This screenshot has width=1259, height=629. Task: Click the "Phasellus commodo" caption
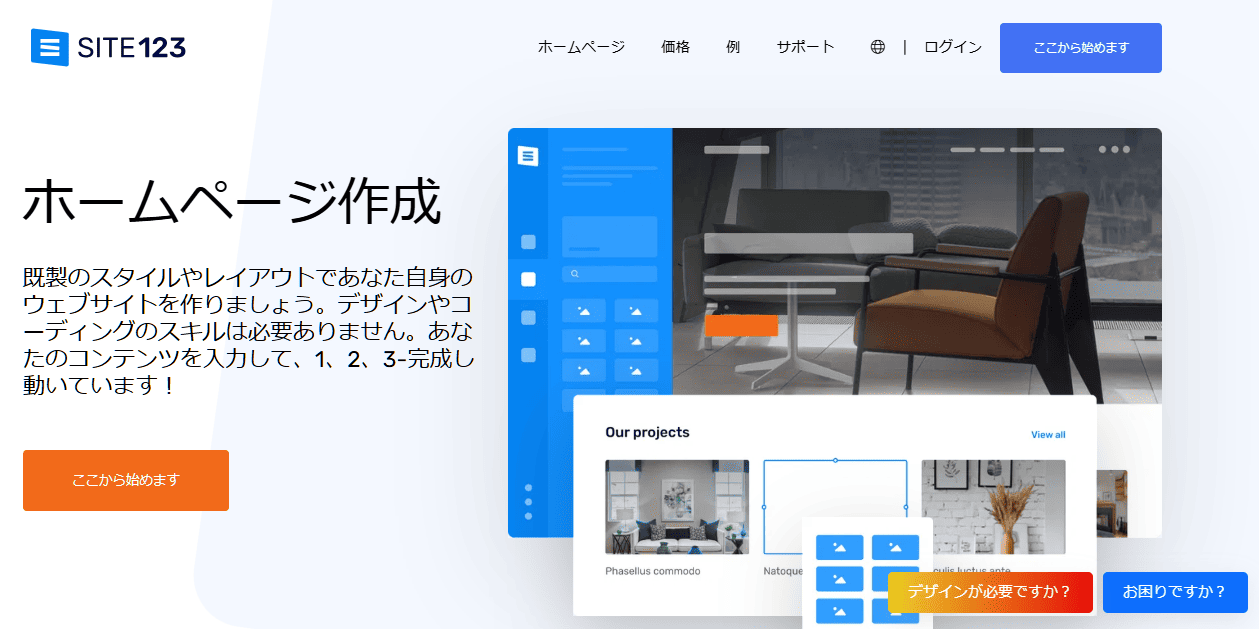(x=653, y=571)
